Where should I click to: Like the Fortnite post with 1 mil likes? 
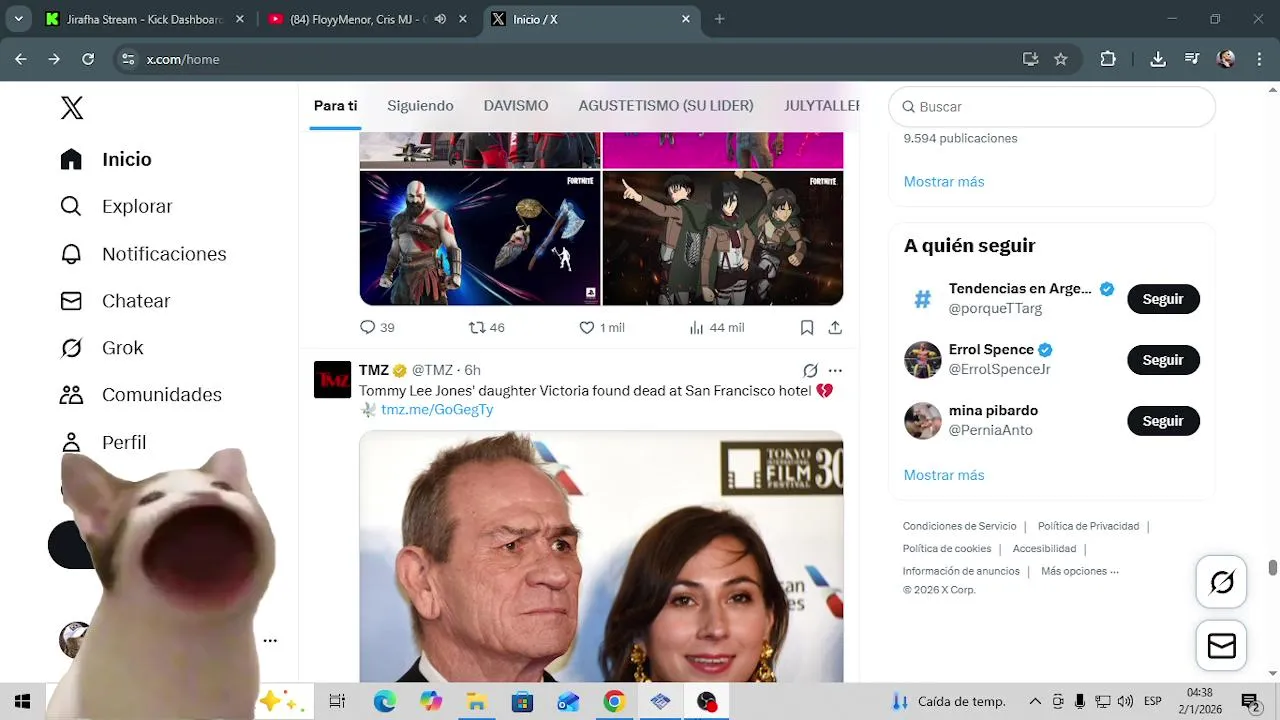[x=602, y=327]
